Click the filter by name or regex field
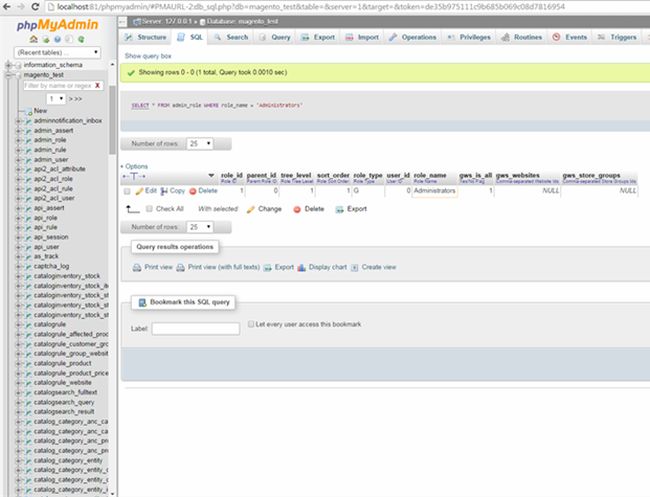Screen dimensions: 650x497 click(58, 85)
